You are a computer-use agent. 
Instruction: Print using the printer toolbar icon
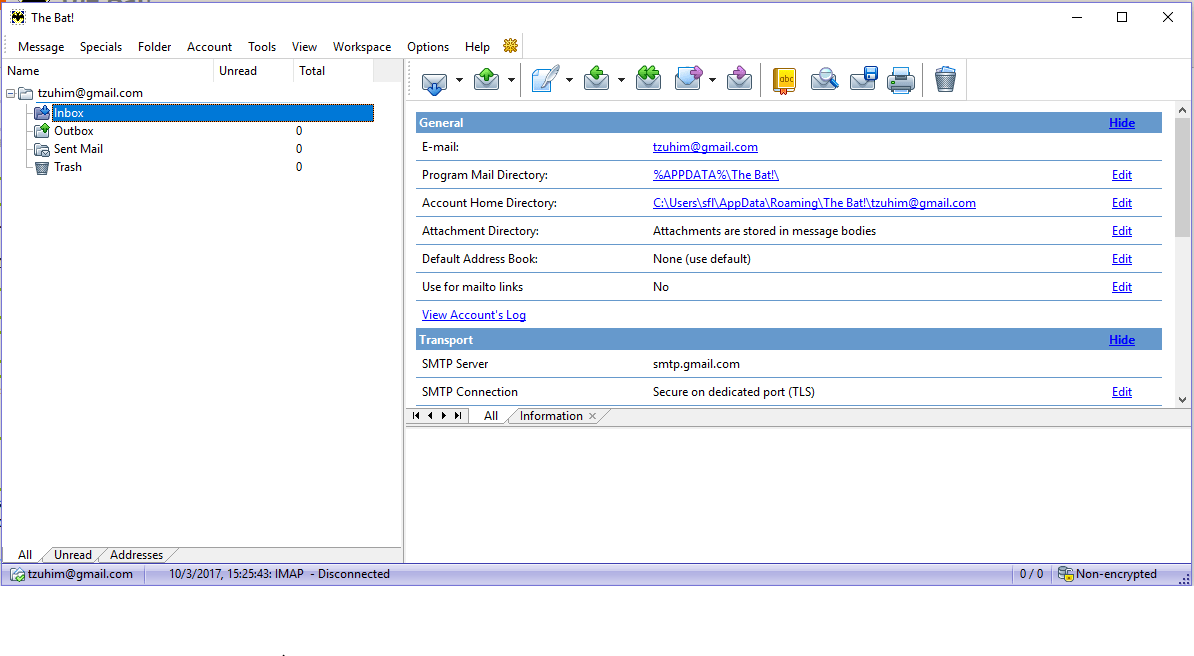point(901,80)
